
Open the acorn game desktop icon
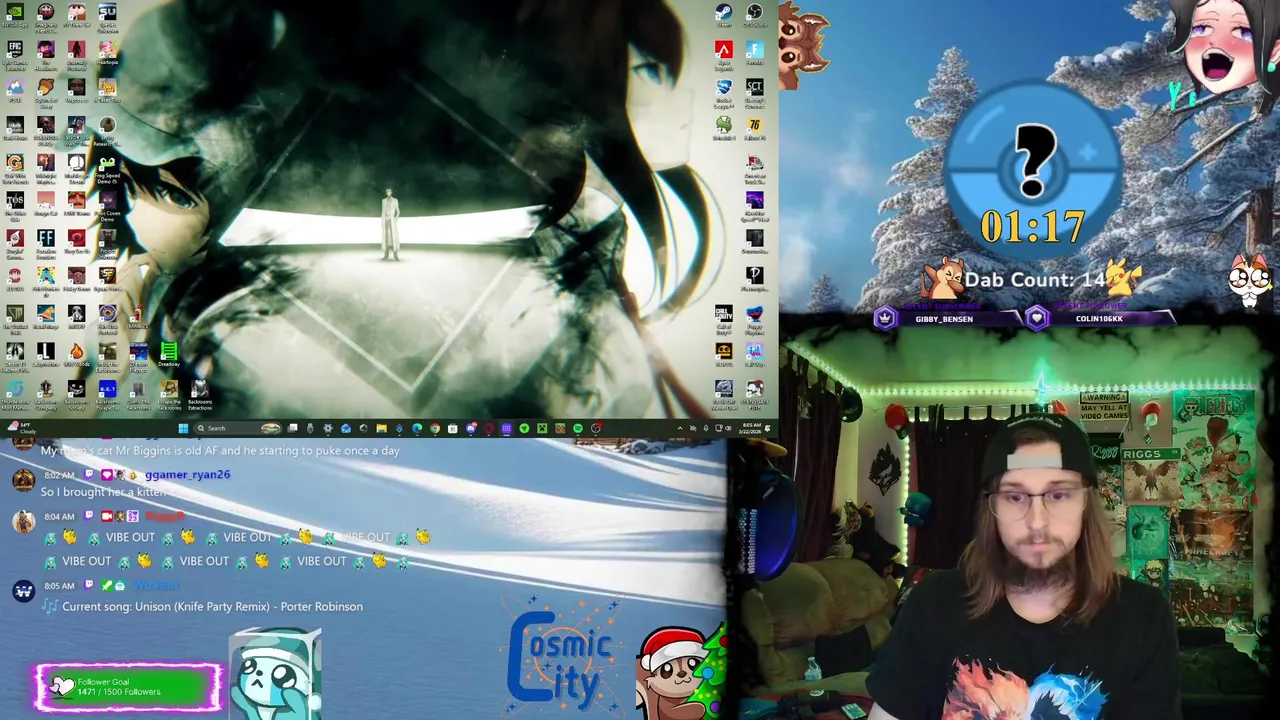pyautogui.click(x=46, y=90)
